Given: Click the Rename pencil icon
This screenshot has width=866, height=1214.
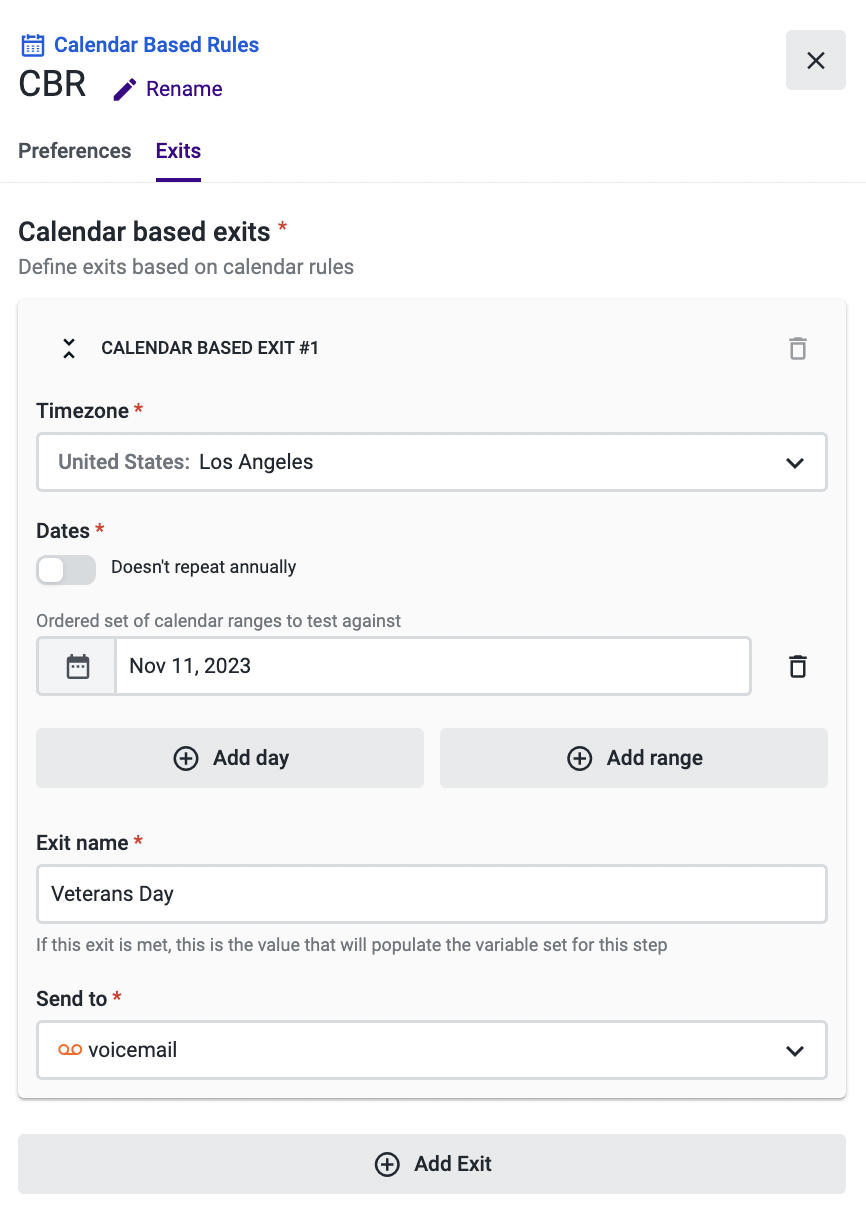Looking at the screenshot, I should tap(125, 89).
